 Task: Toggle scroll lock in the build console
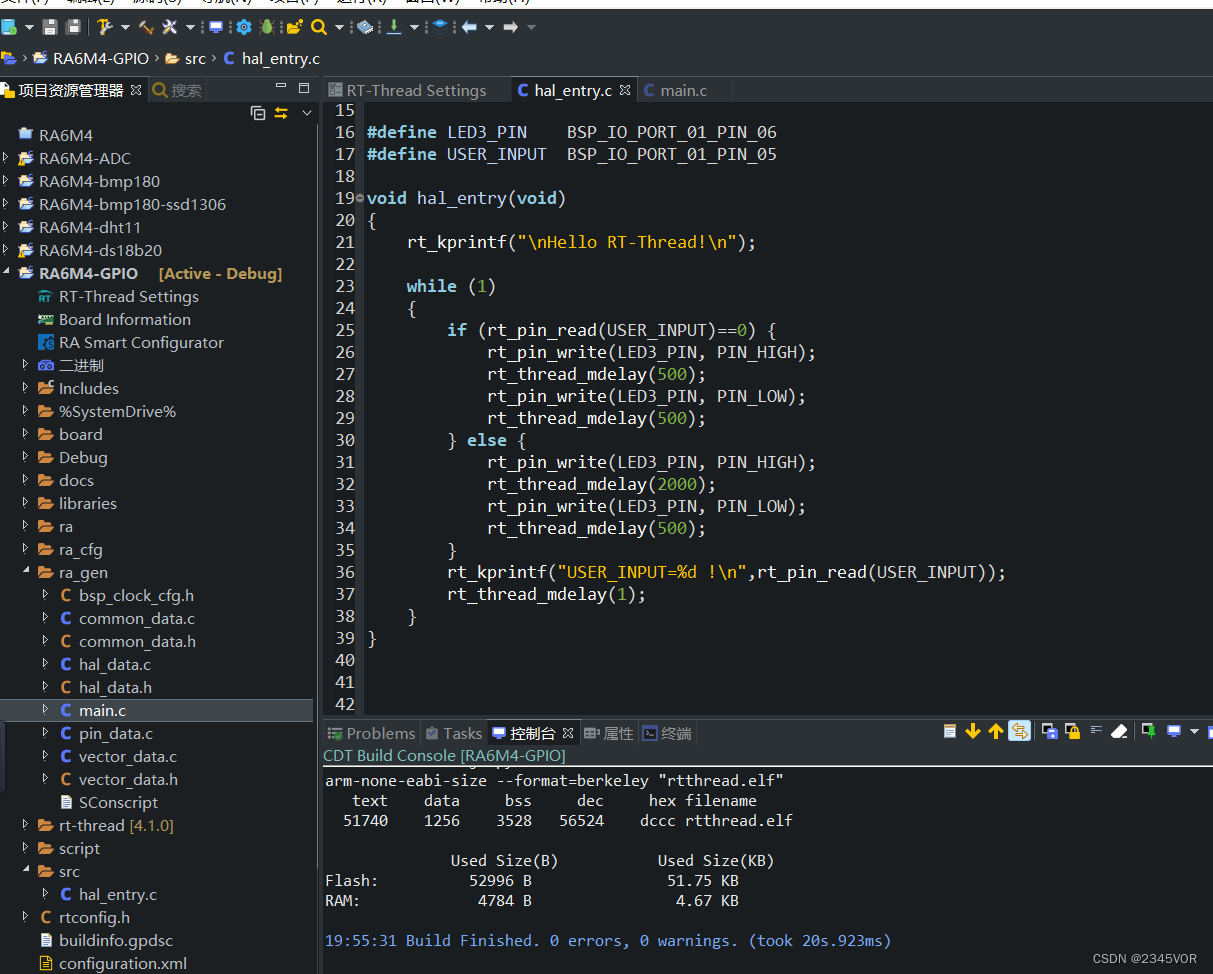coord(1072,732)
